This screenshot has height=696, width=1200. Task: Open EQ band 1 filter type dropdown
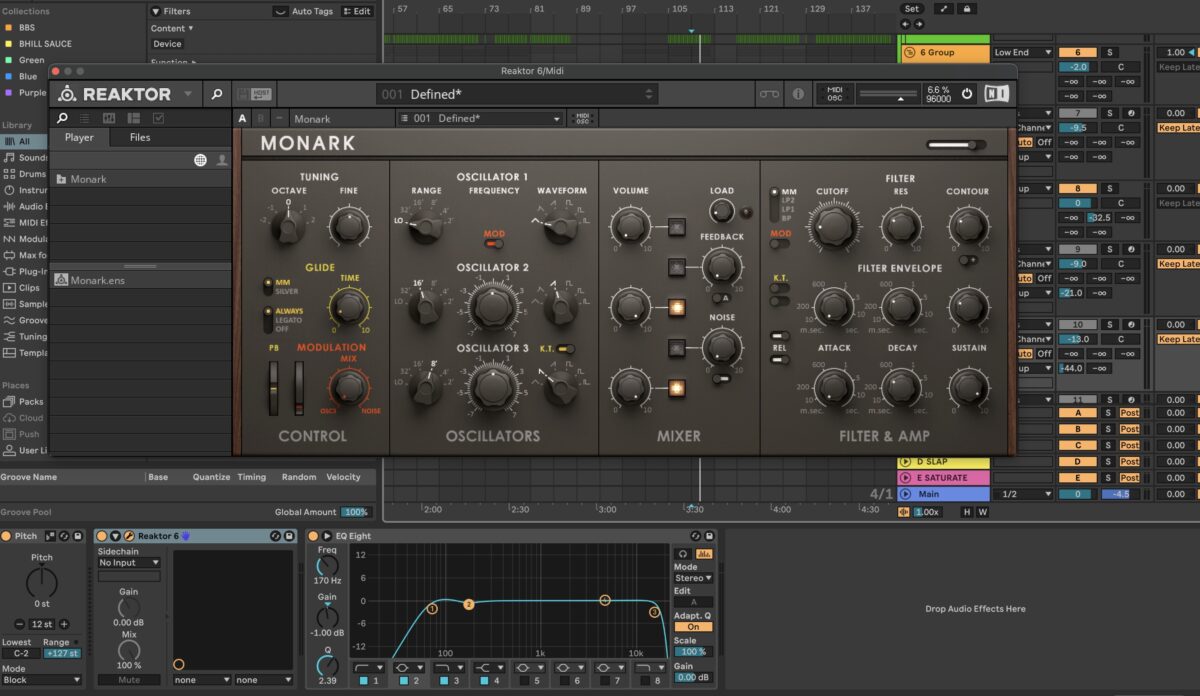[368, 666]
